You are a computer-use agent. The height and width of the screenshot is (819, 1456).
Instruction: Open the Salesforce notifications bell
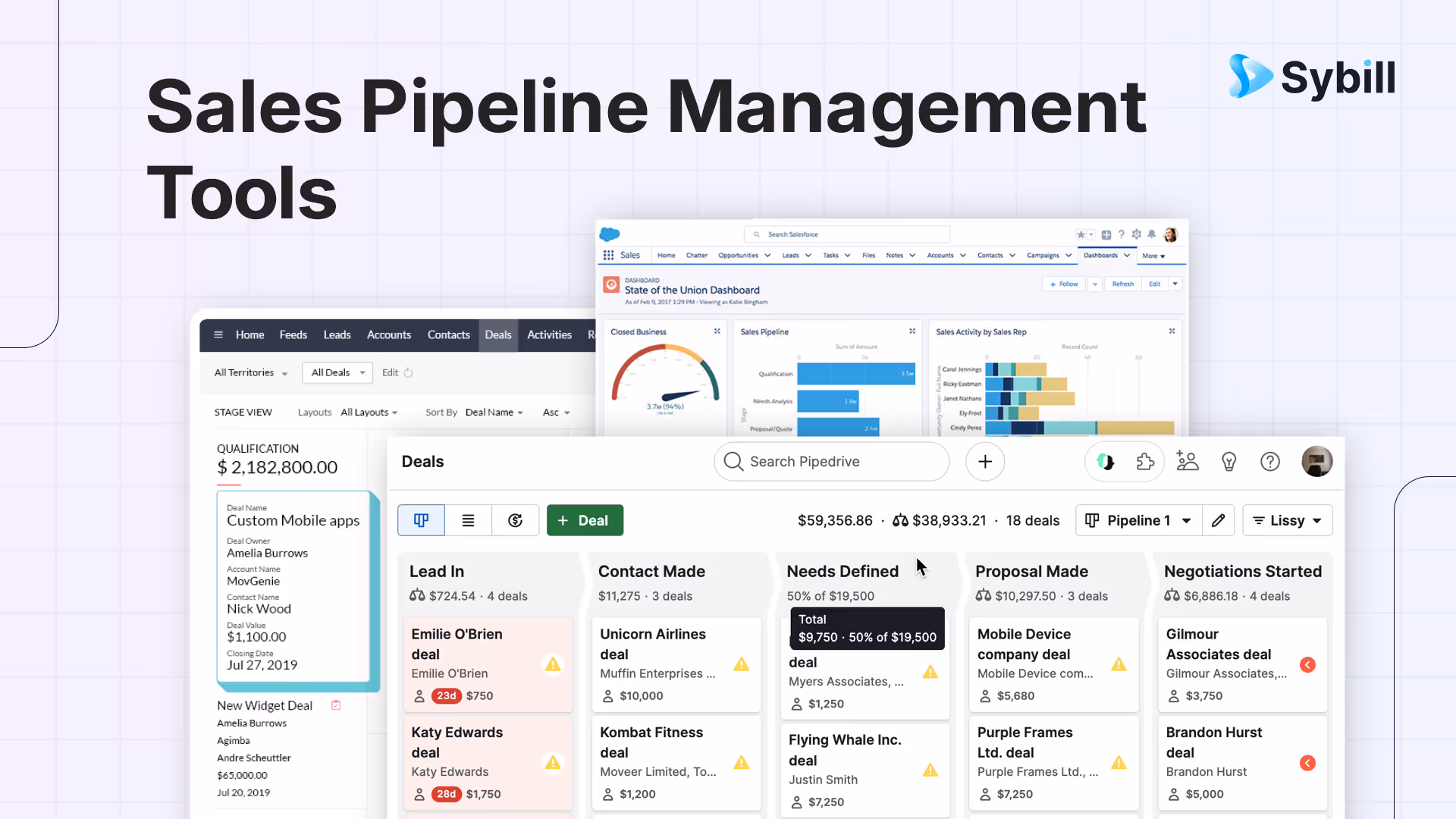(x=1152, y=234)
